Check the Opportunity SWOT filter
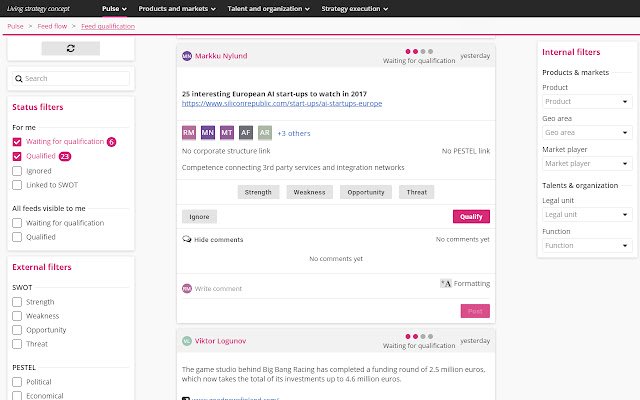 click(17, 330)
